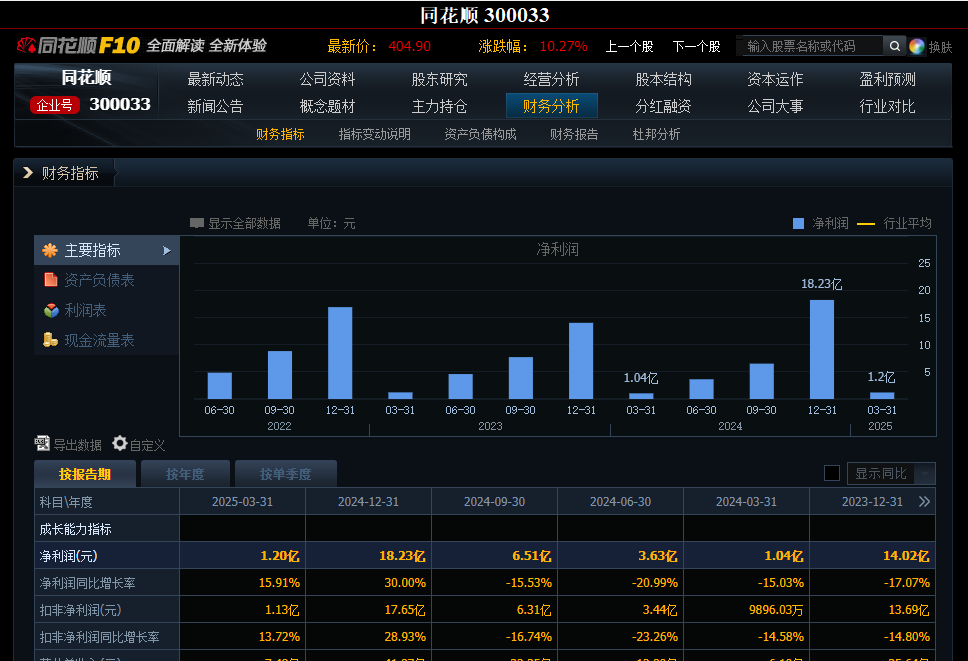
Task: Click the search magnifier icon
Action: (x=894, y=46)
